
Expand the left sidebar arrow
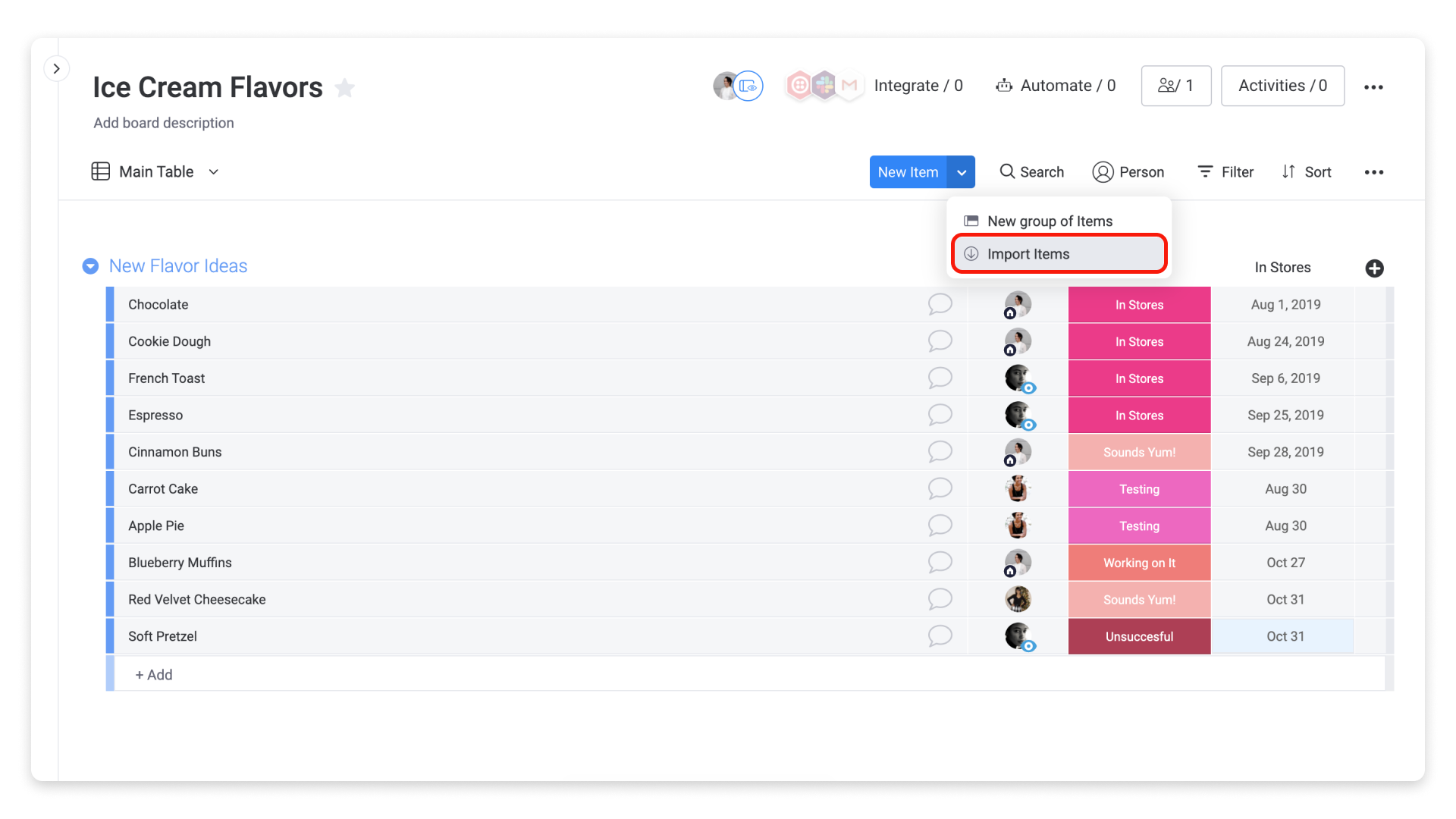click(56, 68)
